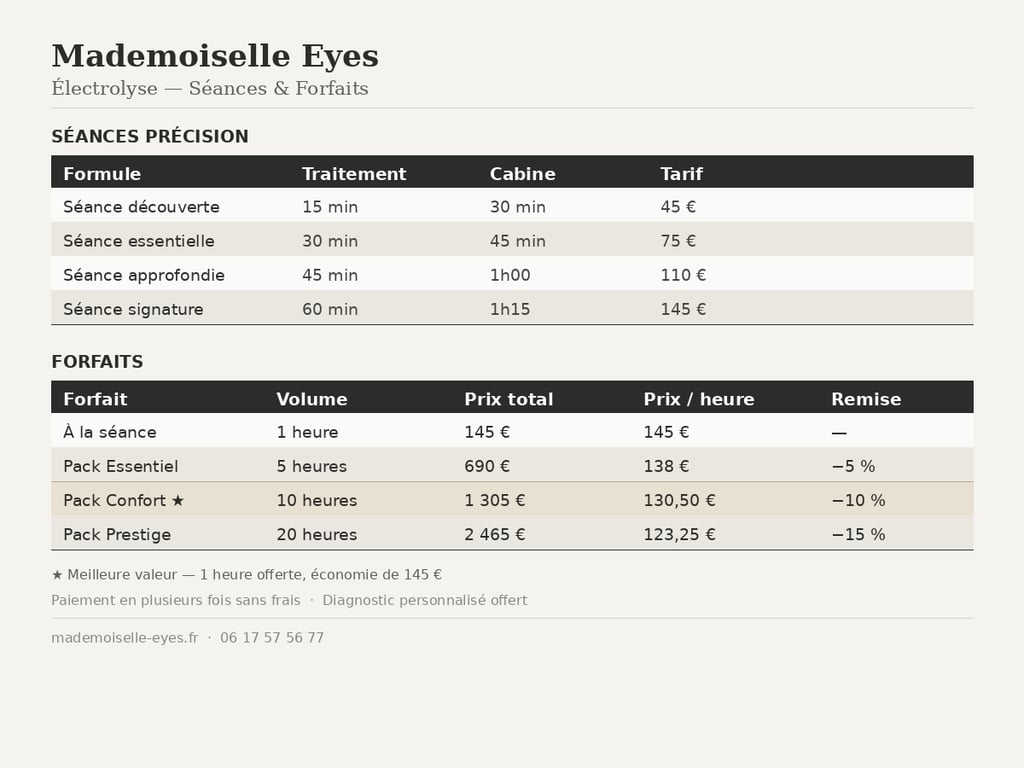Click the −10 % discount value
Viewport: 1024px width, 768px height.
[x=858, y=500]
